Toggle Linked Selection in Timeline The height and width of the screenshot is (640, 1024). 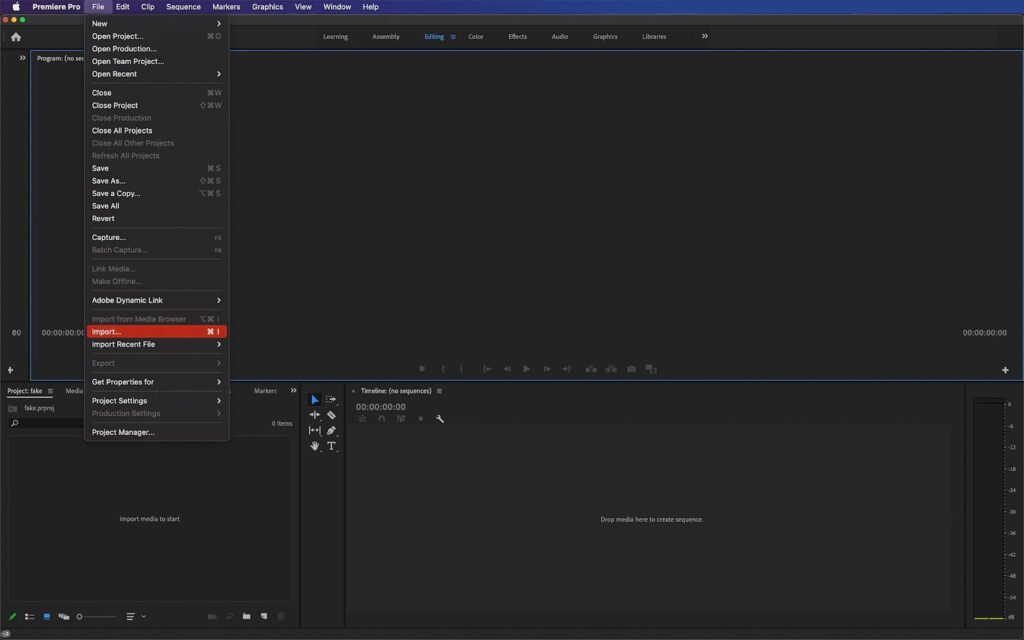[401, 419]
